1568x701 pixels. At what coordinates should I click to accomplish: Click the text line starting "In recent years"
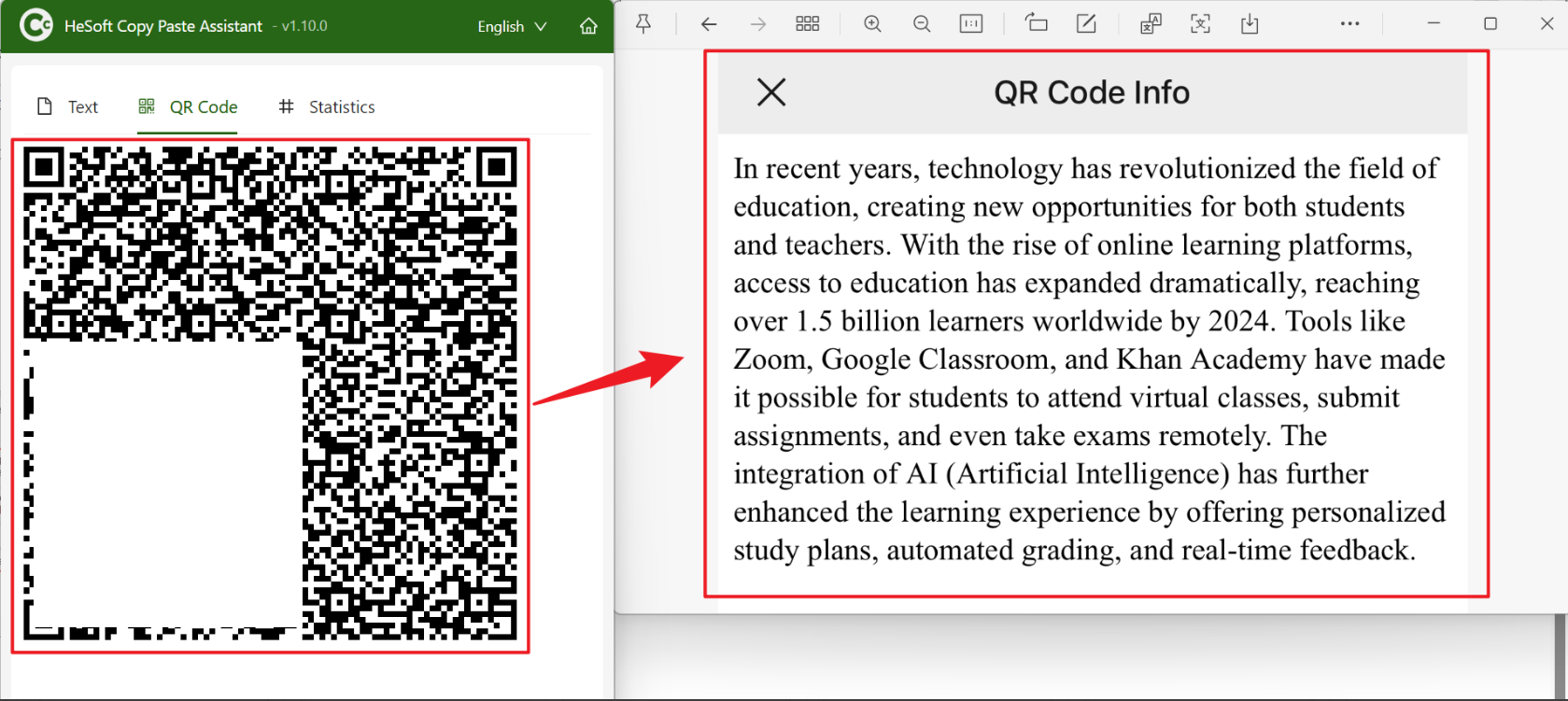click(1086, 169)
